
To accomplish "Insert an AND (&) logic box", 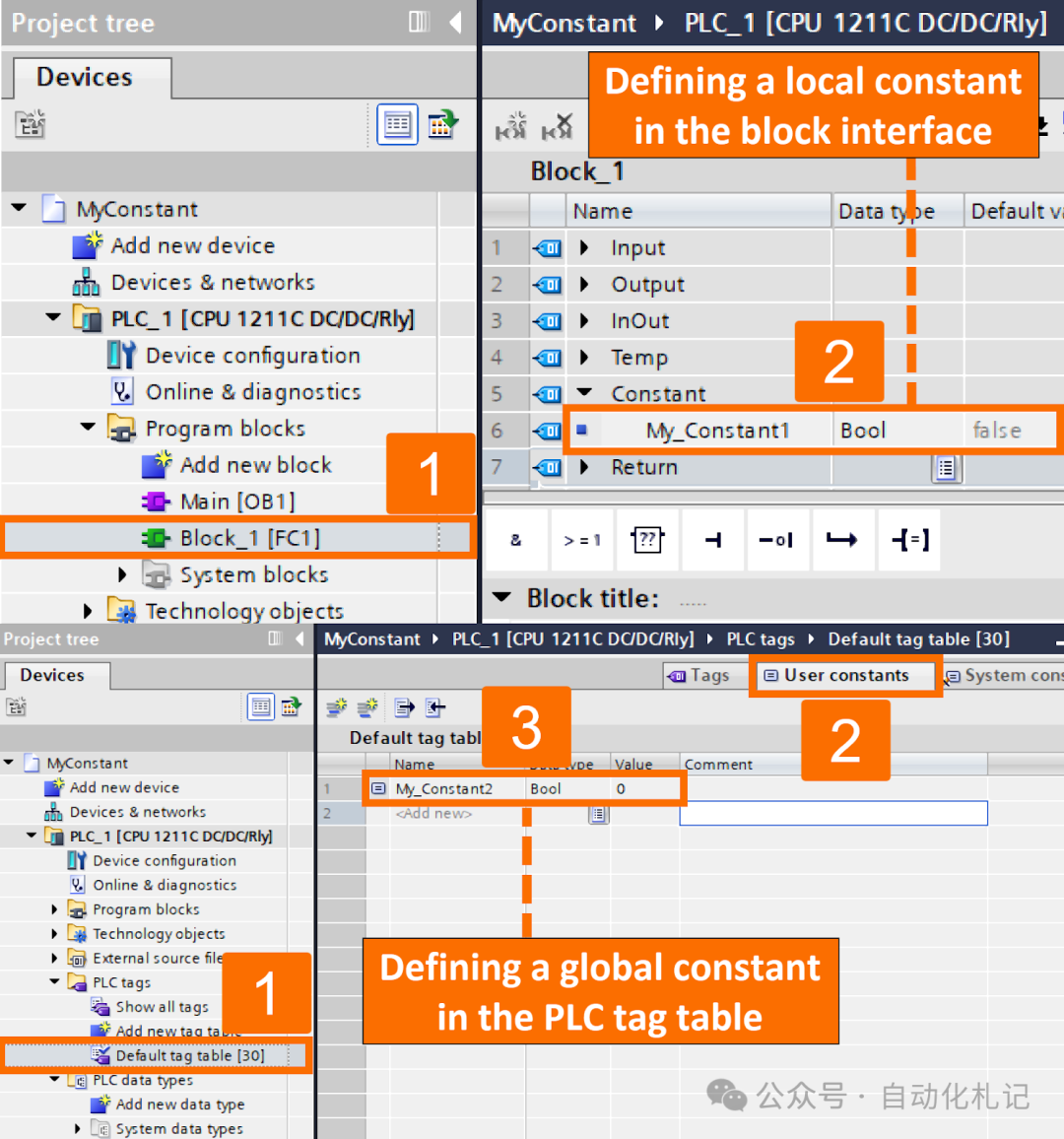I will point(516,540).
